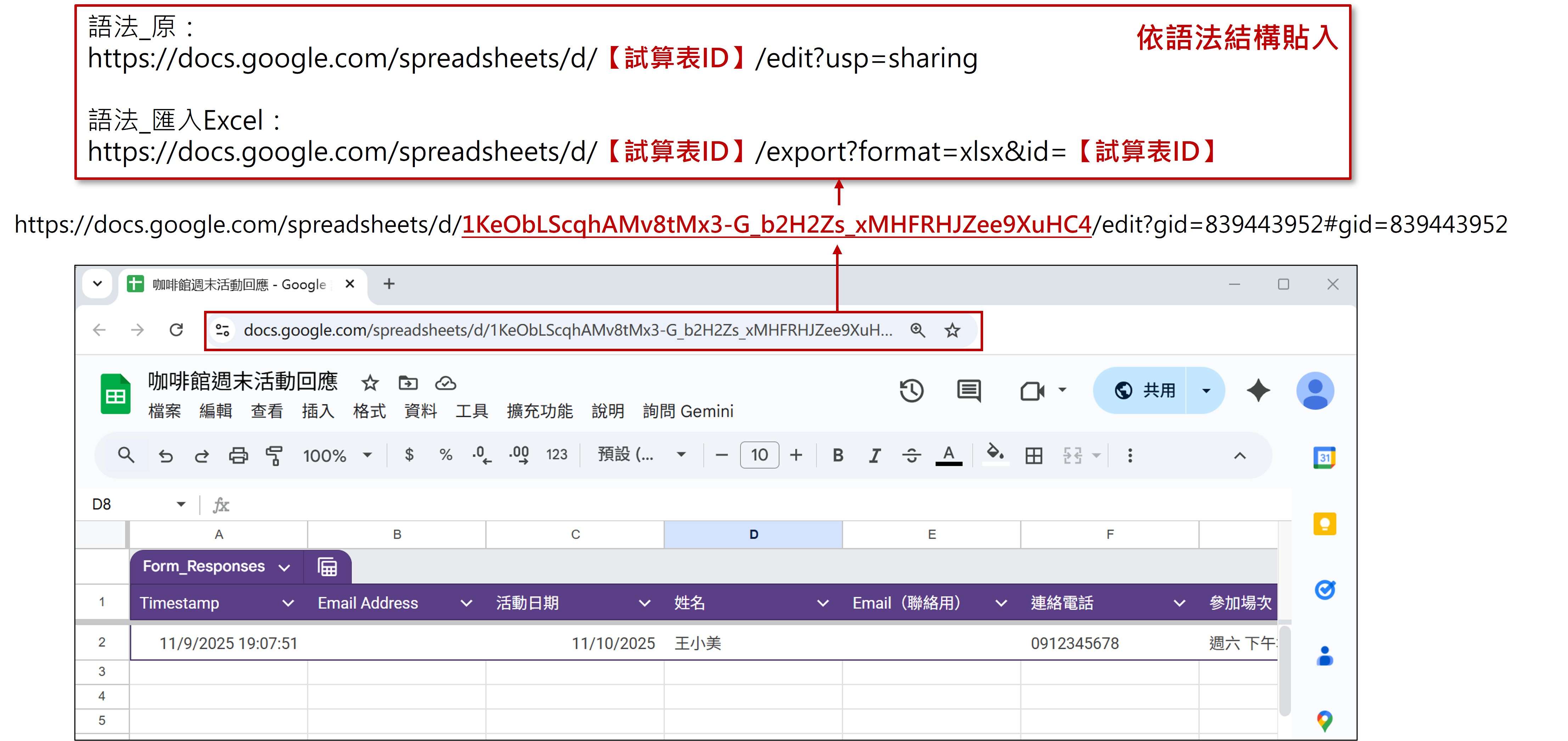This screenshot has width=1568, height=741.
Task: Reload the browser page
Action: [176, 330]
